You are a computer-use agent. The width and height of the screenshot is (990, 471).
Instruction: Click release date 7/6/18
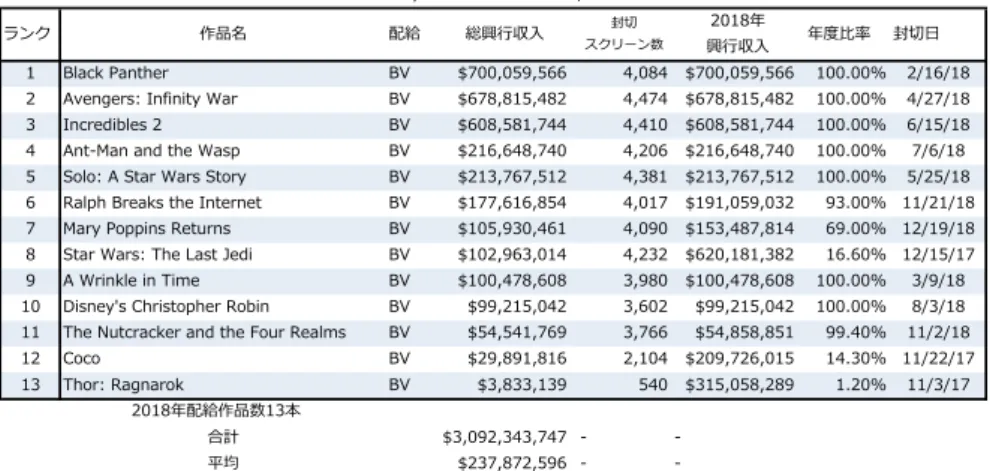point(938,151)
